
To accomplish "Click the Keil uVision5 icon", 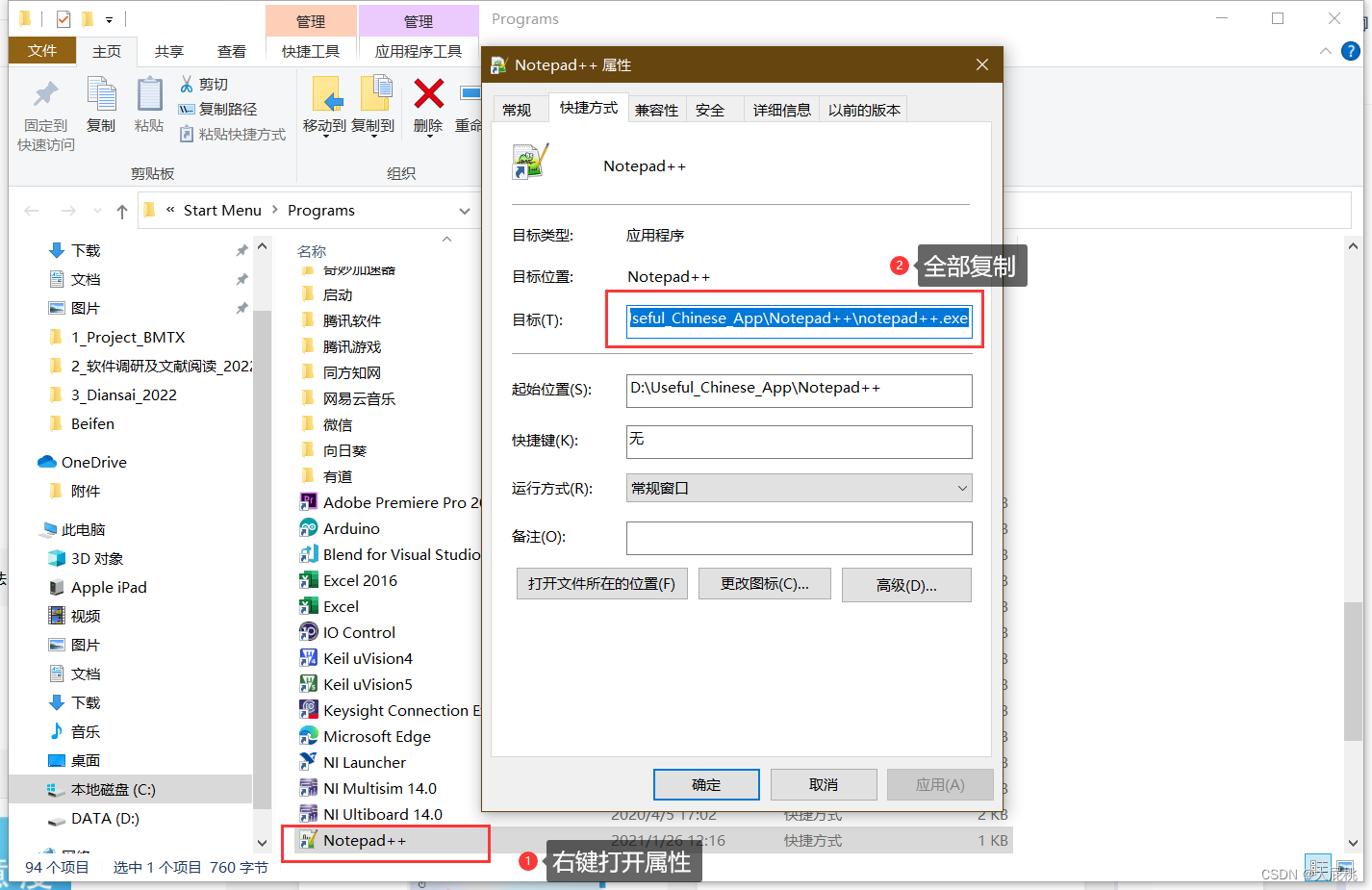I will point(308,684).
